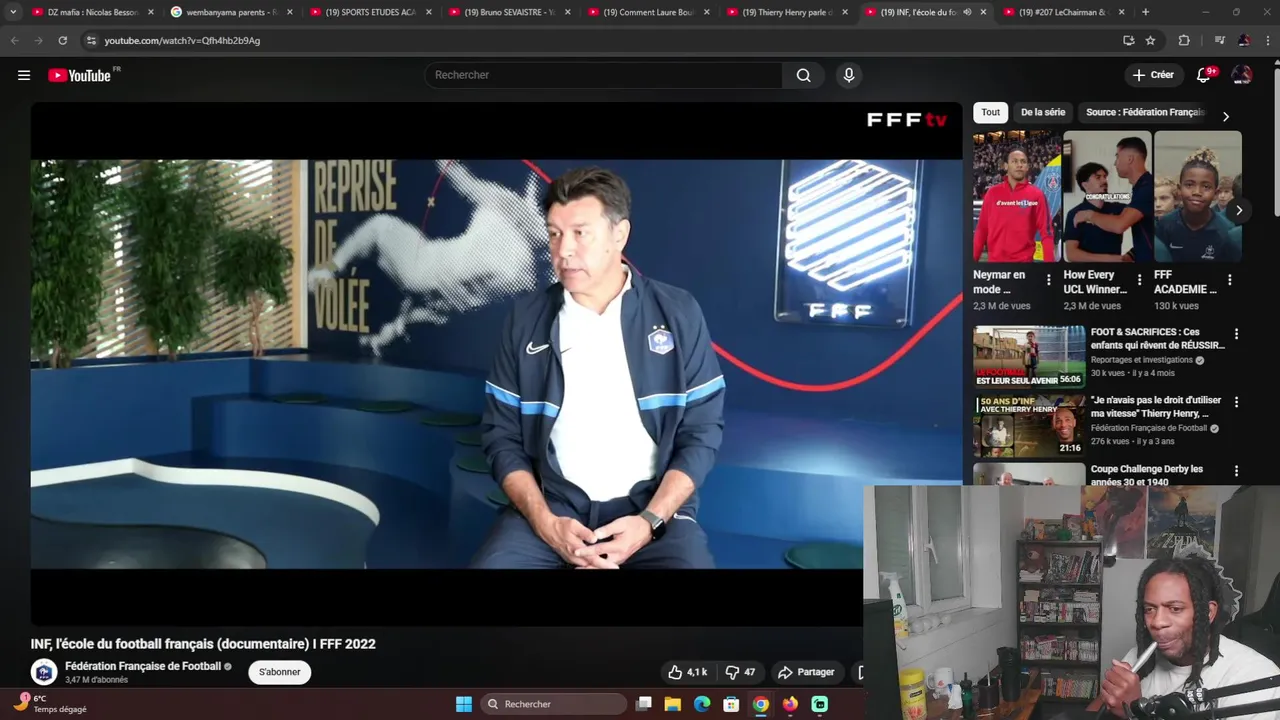Open options for the Neymar short
The height and width of the screenshot is (720, 1280).
1048,280
